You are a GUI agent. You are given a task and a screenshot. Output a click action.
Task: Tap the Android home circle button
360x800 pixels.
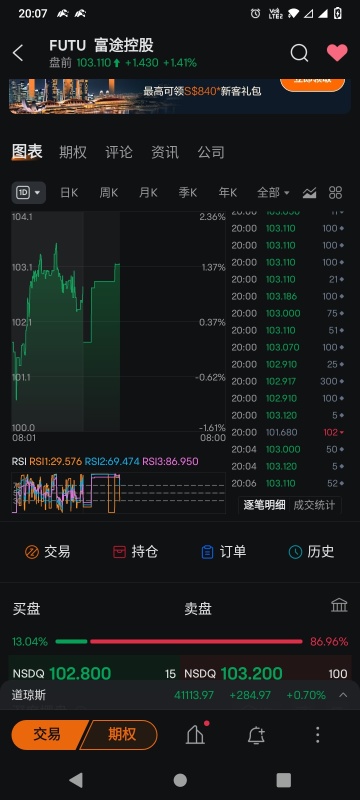(x=180, y=780)
